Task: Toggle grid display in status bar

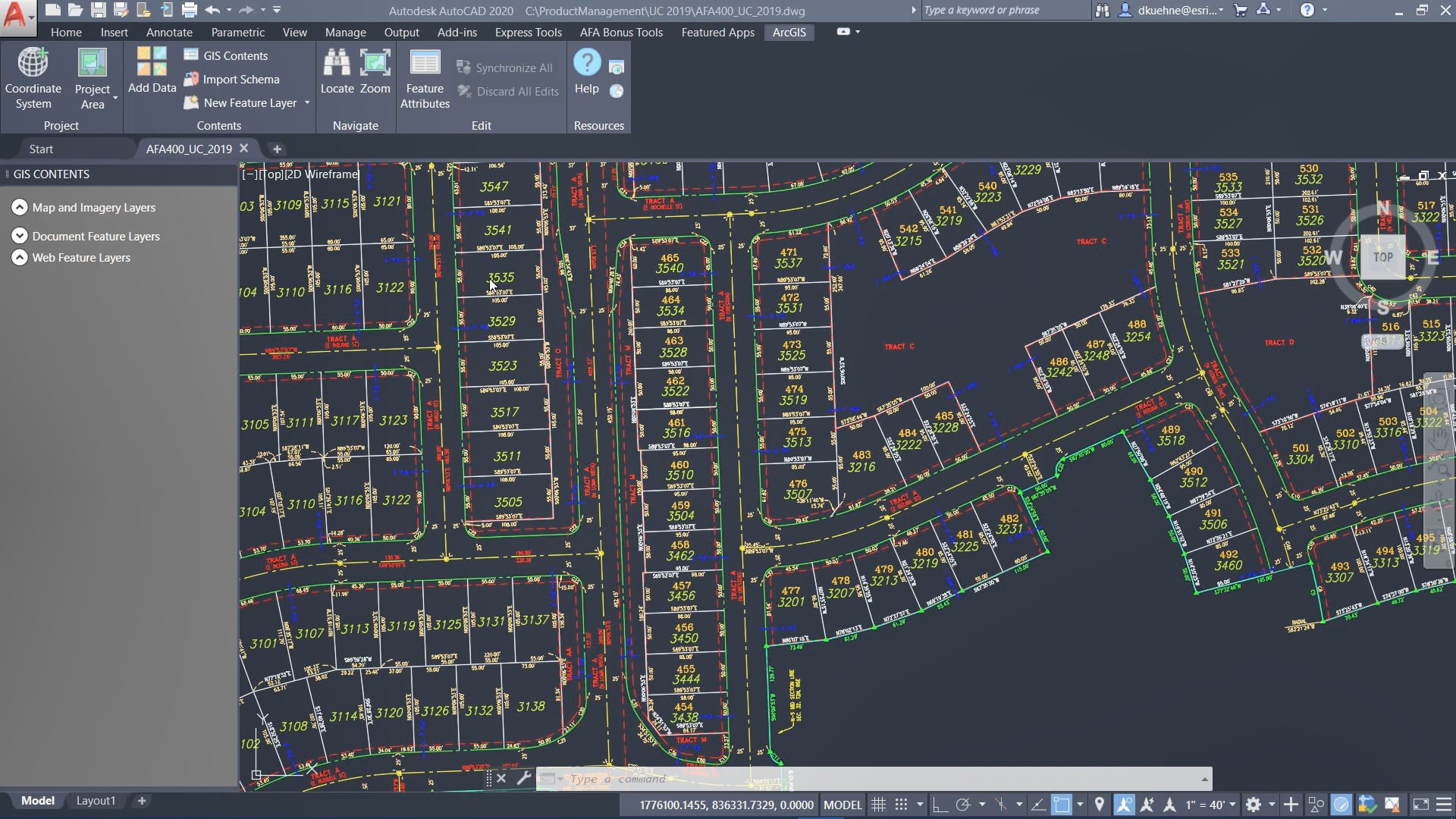Action: click(x=877, y=805)
